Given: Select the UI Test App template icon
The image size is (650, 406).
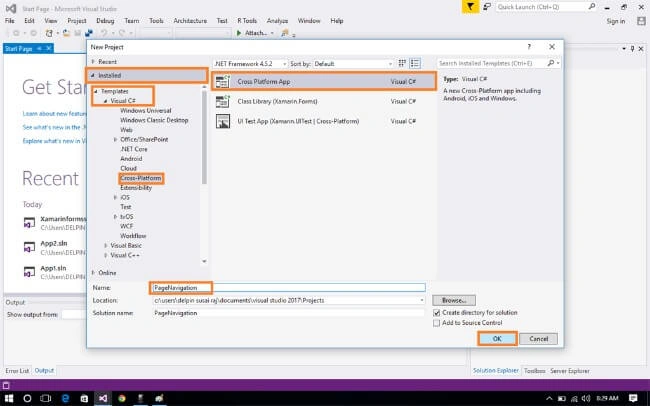Looking at the screenshot, I should click(223, 121).
